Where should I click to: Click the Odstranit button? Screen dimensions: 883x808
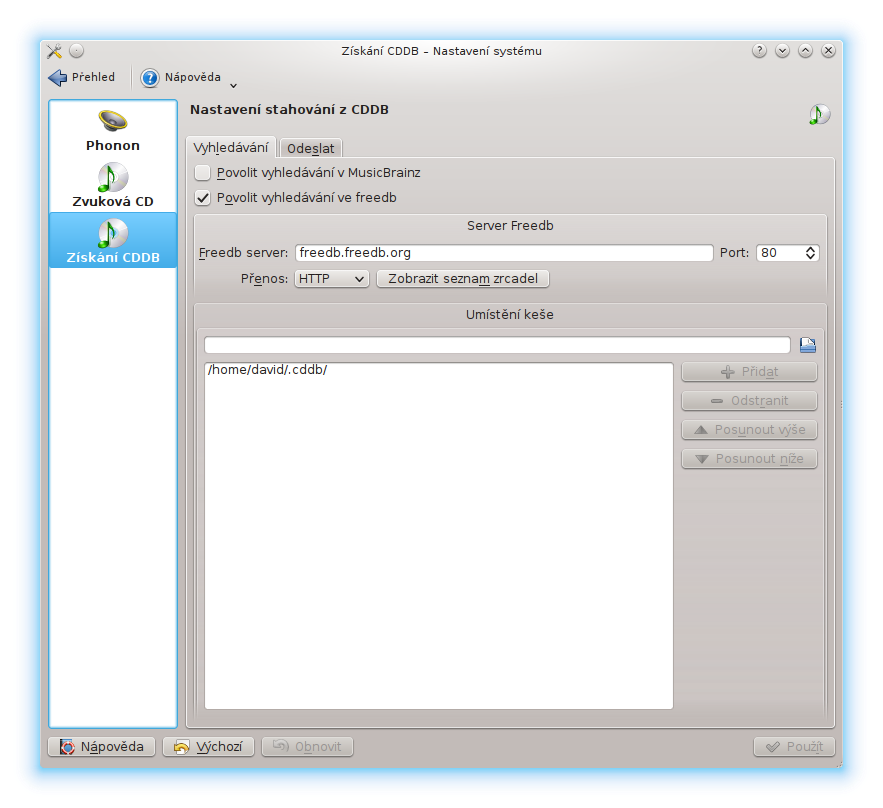(749, 400)
